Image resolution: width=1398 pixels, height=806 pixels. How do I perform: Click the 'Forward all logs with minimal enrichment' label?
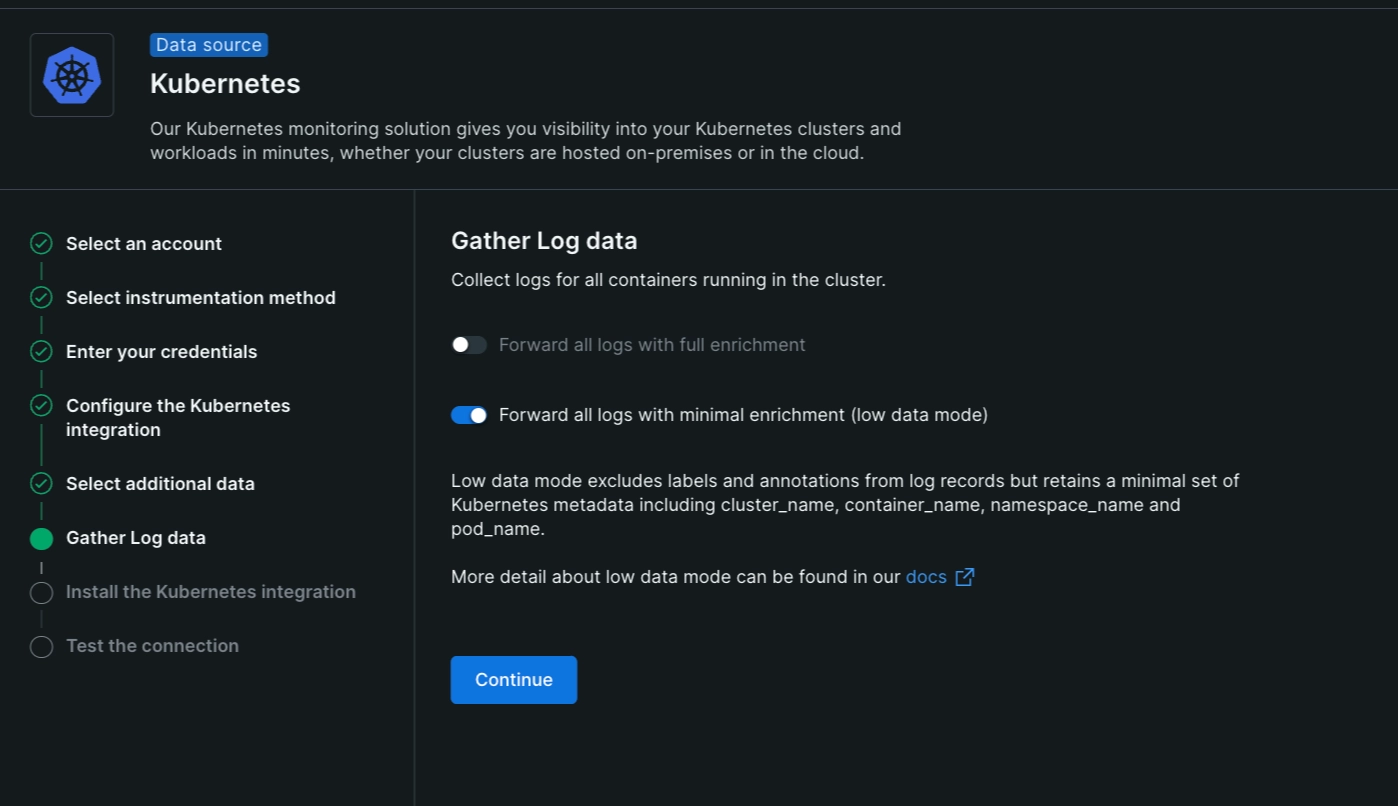[x=743, y=415]
